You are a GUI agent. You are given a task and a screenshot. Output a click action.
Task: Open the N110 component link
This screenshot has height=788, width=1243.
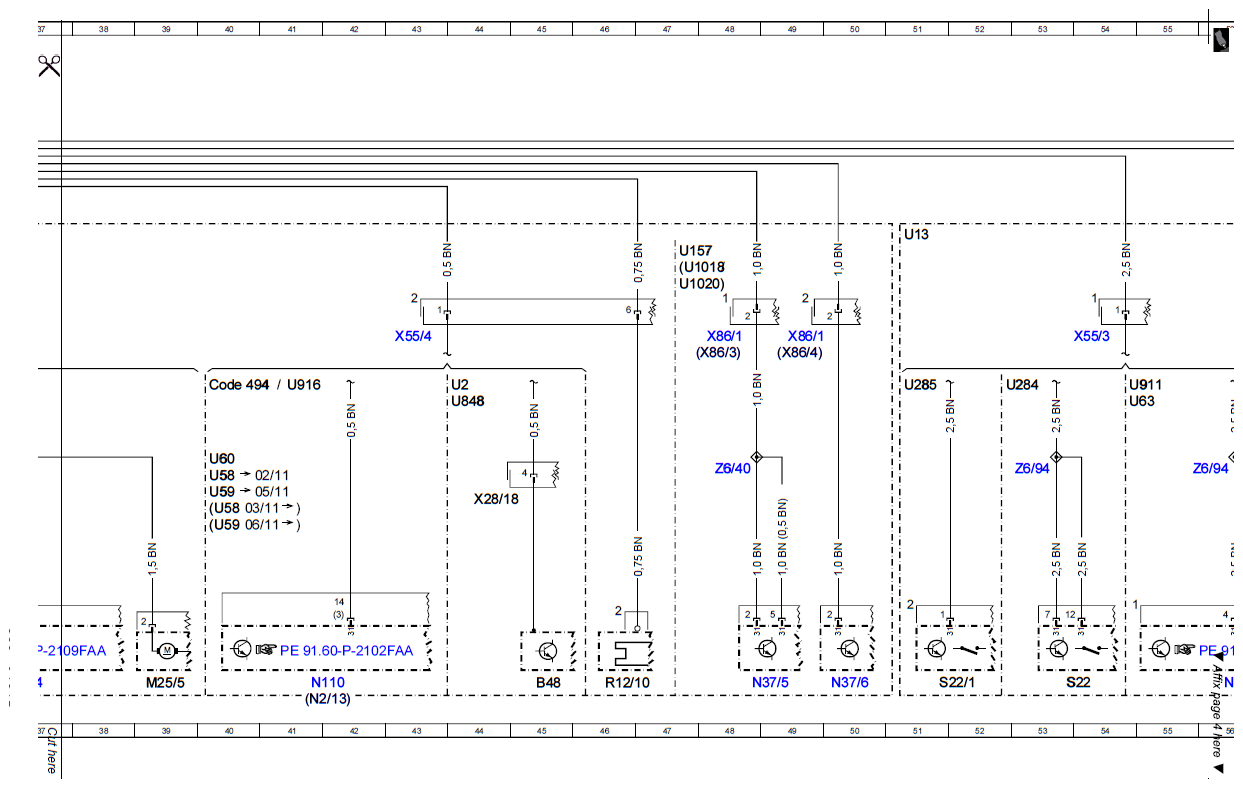(x=328, y=683)
